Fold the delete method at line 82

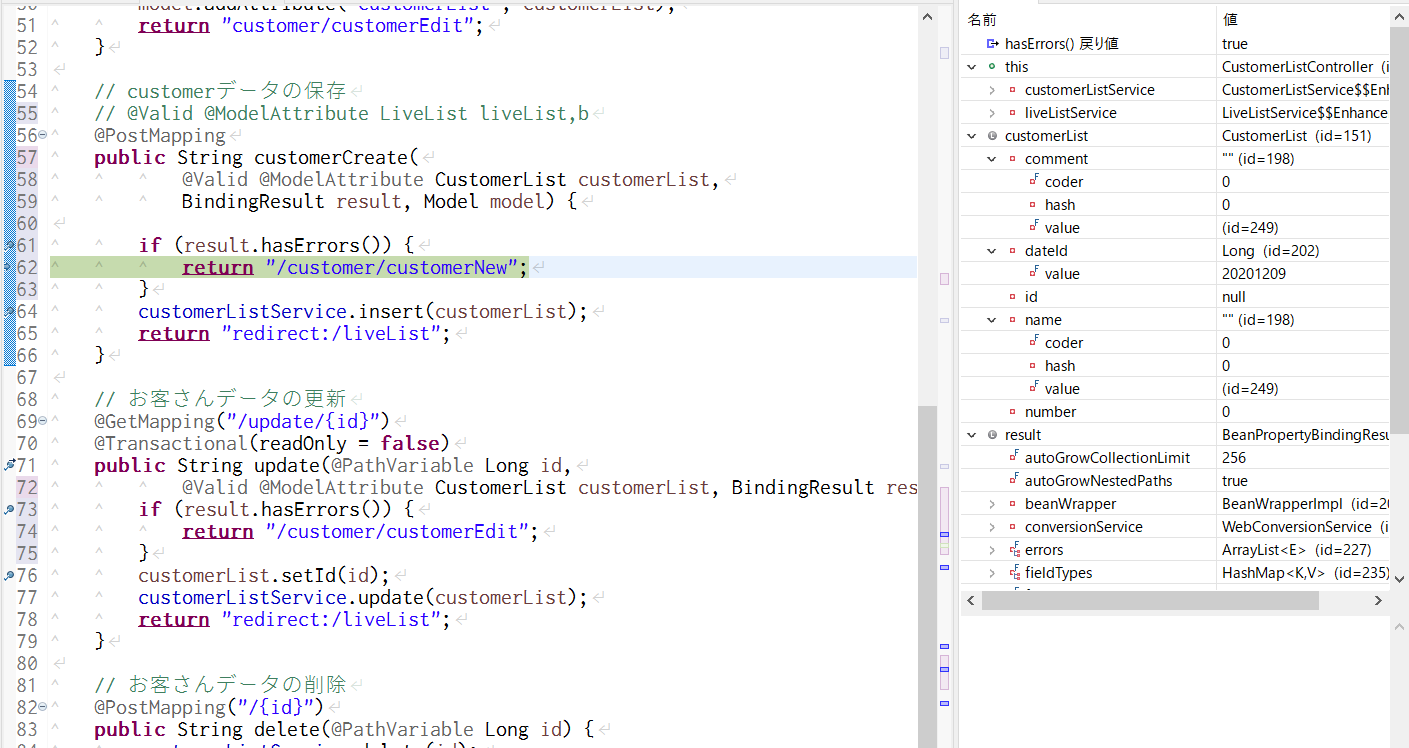click(x=42, y=708)
